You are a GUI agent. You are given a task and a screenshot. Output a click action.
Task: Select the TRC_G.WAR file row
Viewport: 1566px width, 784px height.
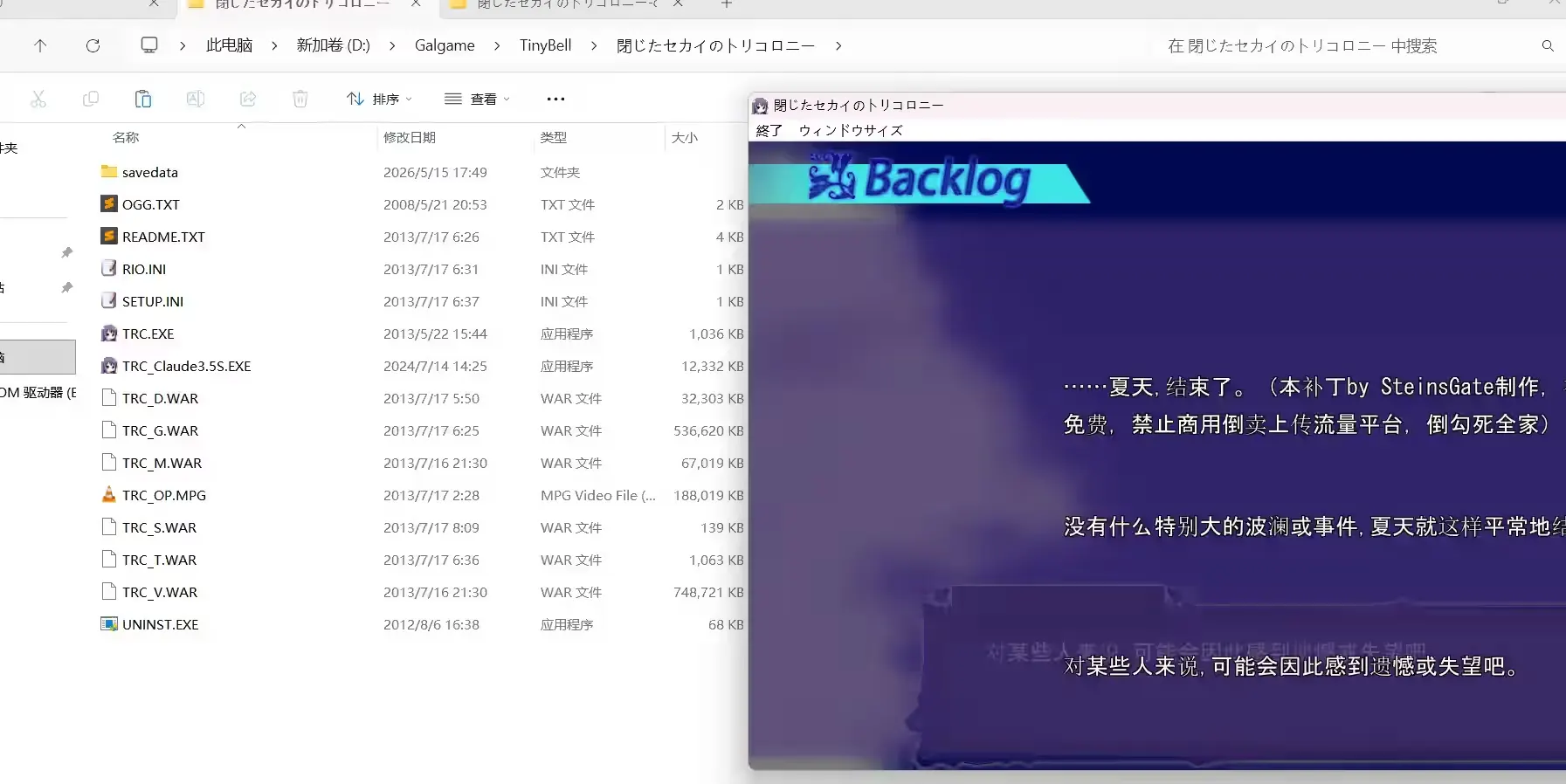point(422,430)
